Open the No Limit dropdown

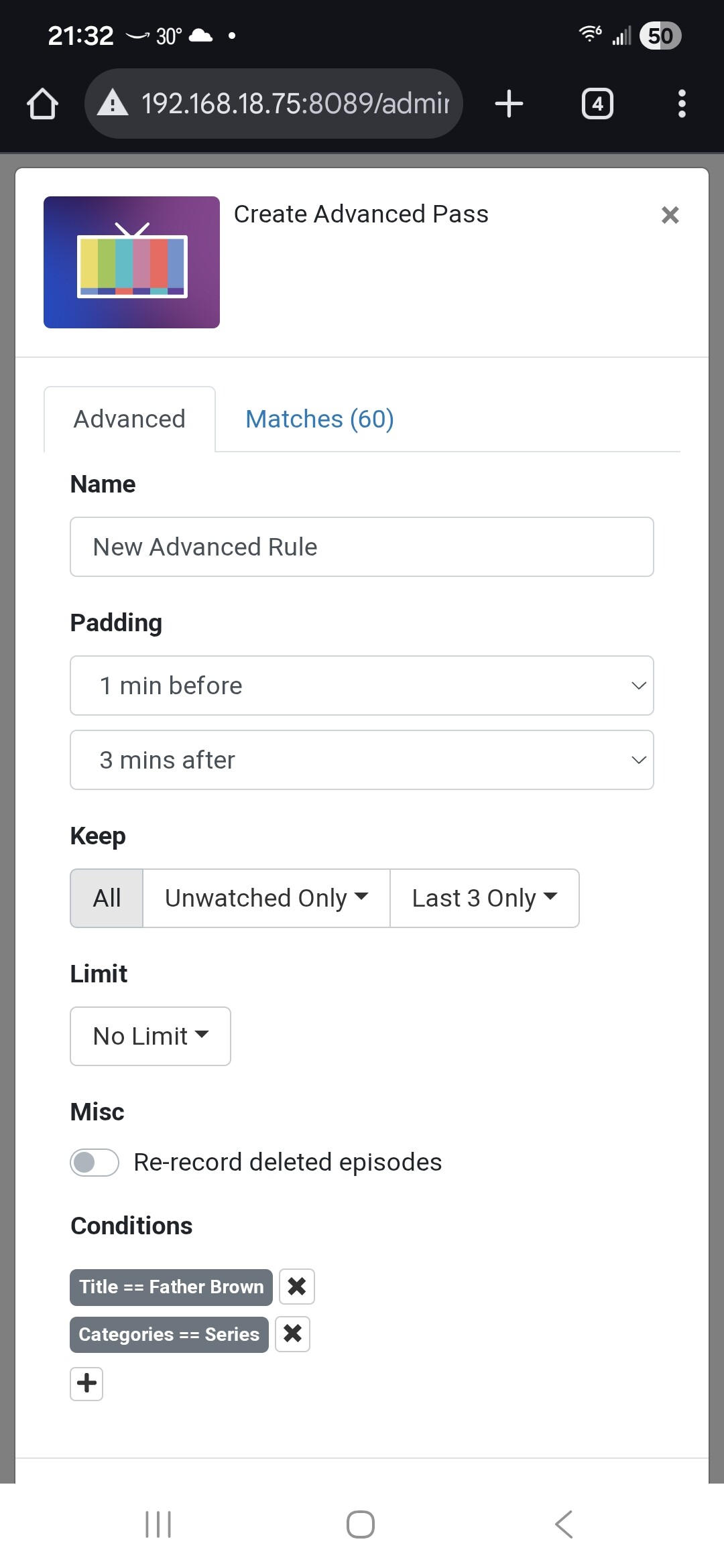pyautogui.click(x=150, y=1036)
